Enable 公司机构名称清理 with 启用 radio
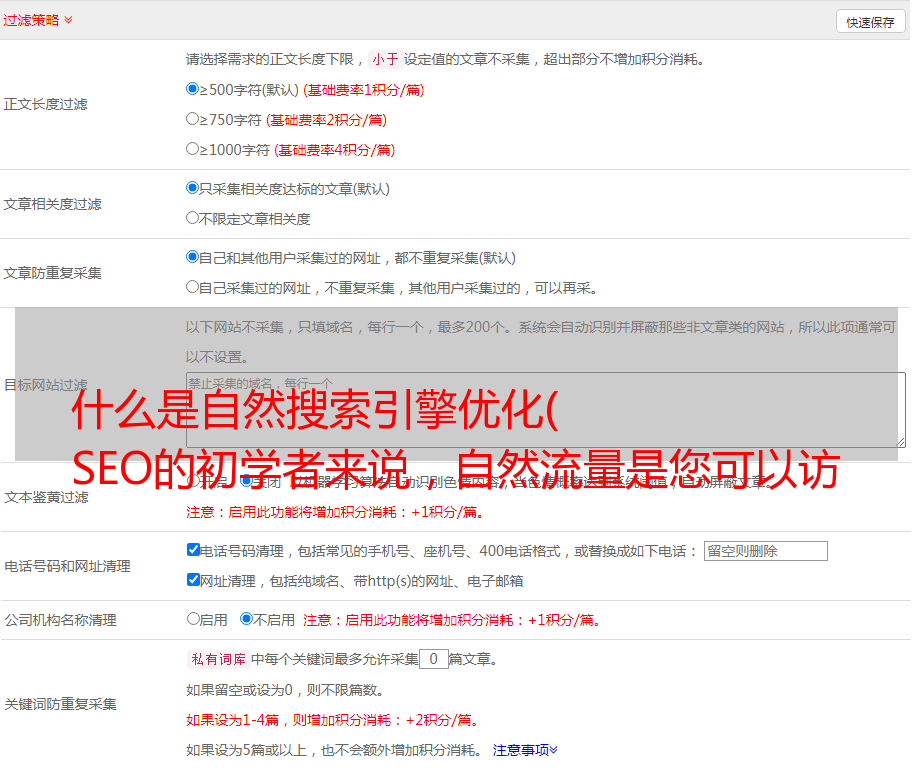912x768 pixels. [194, 619]
